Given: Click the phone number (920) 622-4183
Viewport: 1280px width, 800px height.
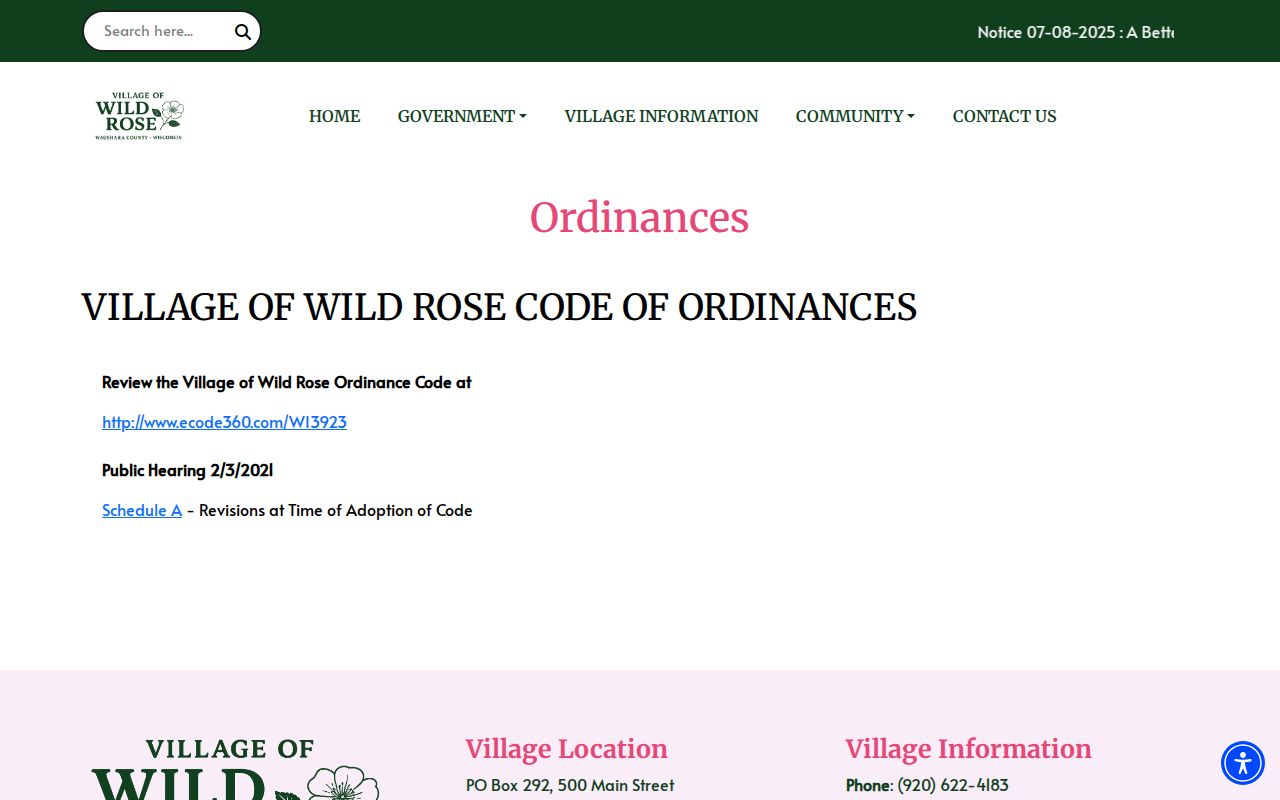Looking at the screenshot, I should click(953, 785).
